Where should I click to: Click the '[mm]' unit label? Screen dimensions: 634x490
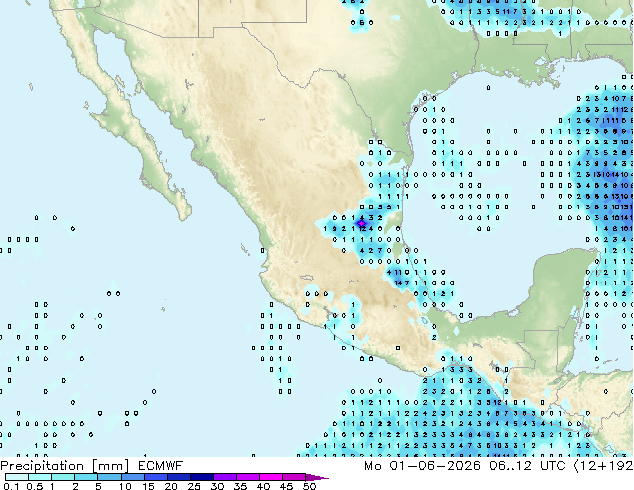pos(110,466)
